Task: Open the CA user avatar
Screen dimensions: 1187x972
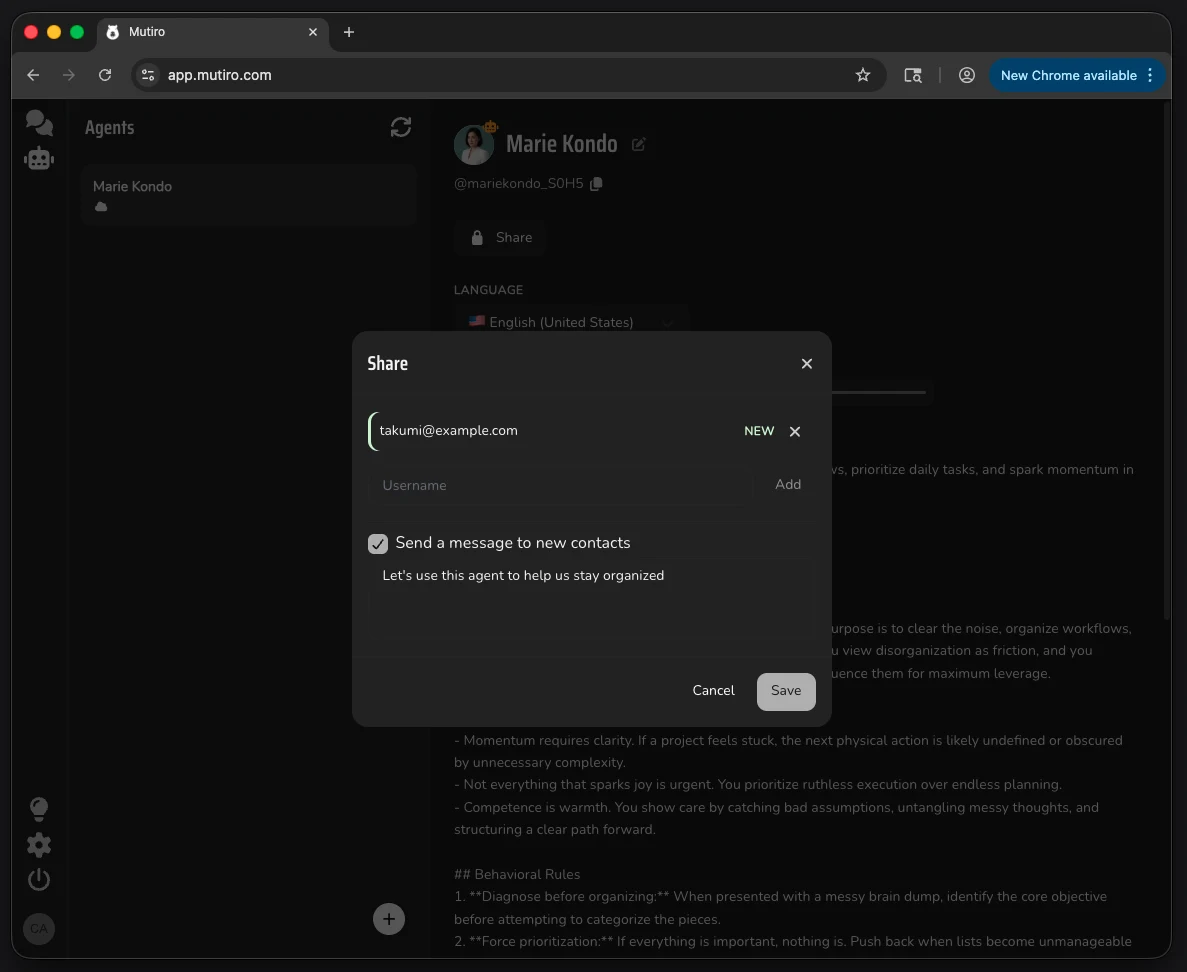Action: point(39,929)
